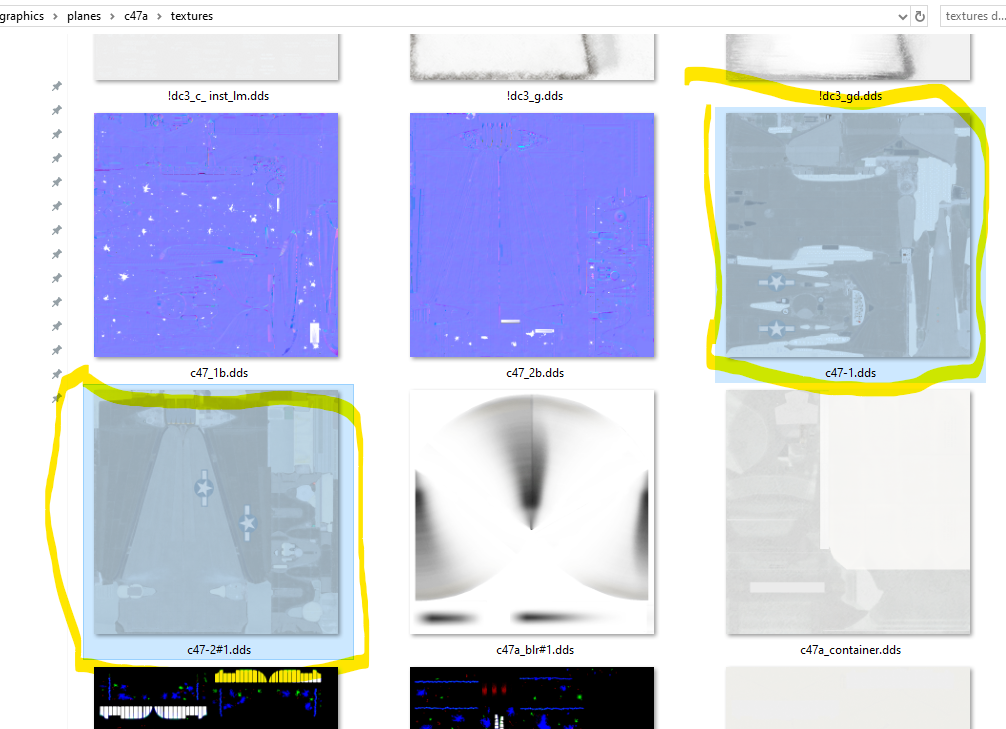The image size is (1006, 729).
Task: Select the c47a_blr#1.dds blur texture thumbnail
Action: tap(532, 511)
